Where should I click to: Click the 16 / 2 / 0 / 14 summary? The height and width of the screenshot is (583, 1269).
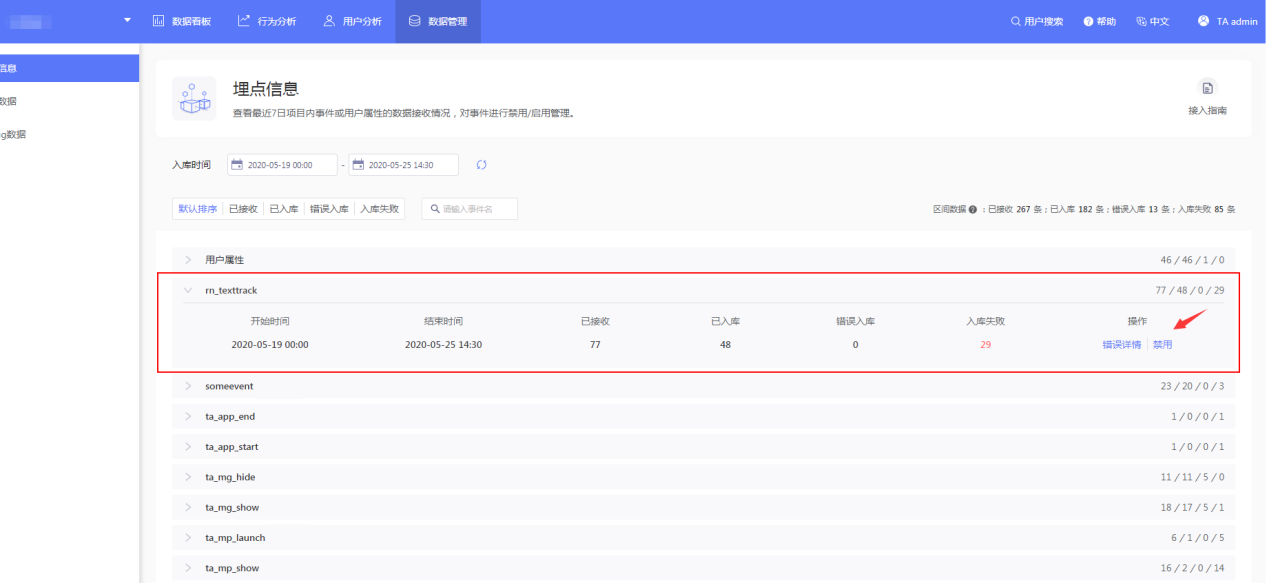(1192, 568)
